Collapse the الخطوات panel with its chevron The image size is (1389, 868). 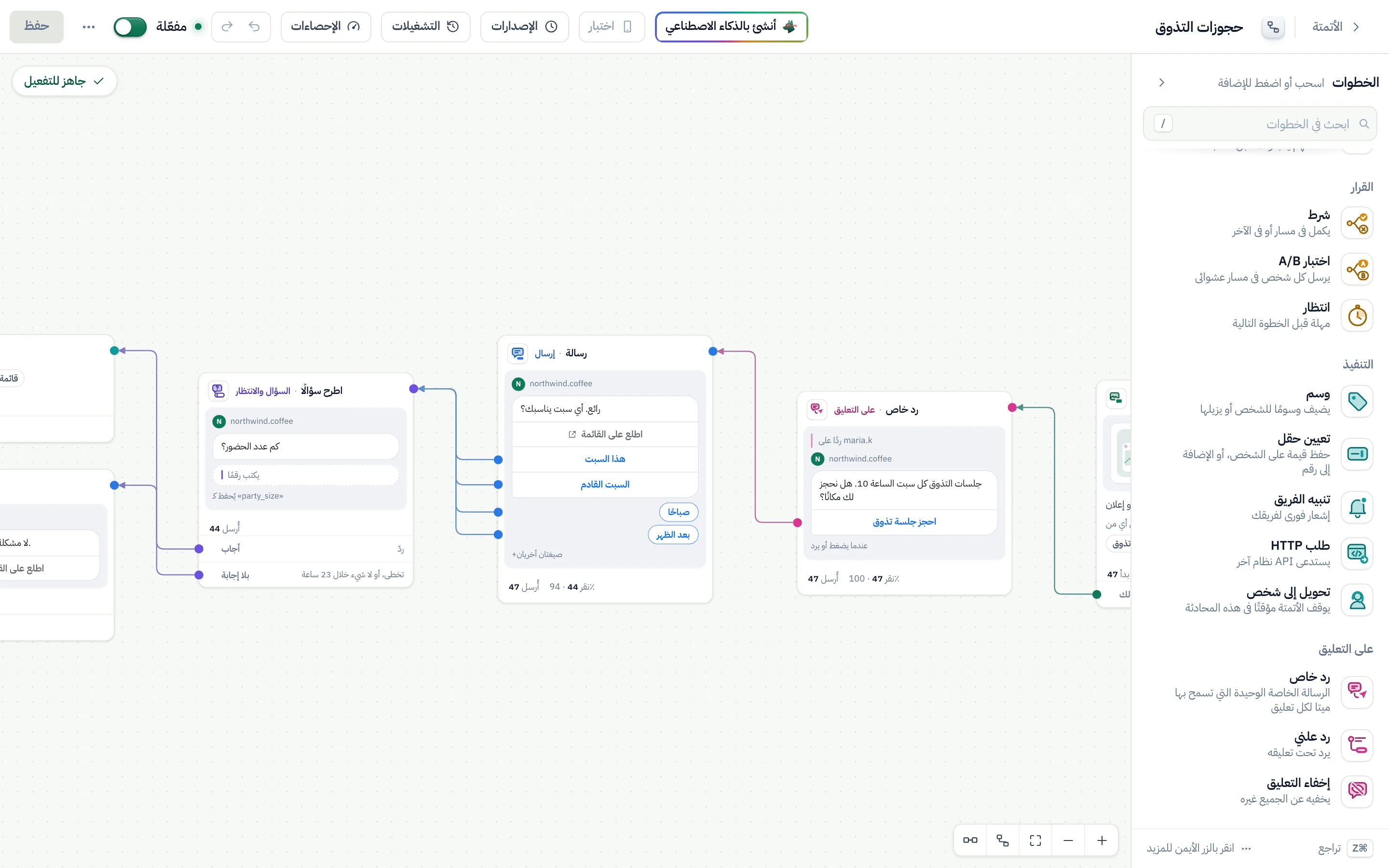1162,82
